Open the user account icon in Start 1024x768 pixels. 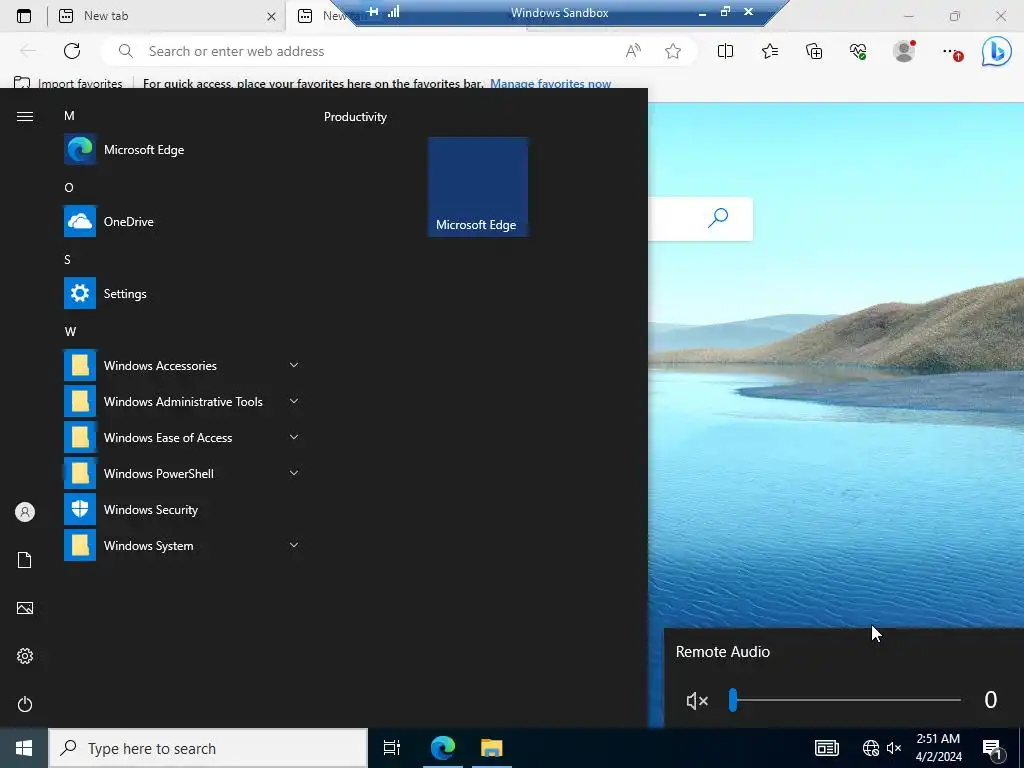coord(25,512)
